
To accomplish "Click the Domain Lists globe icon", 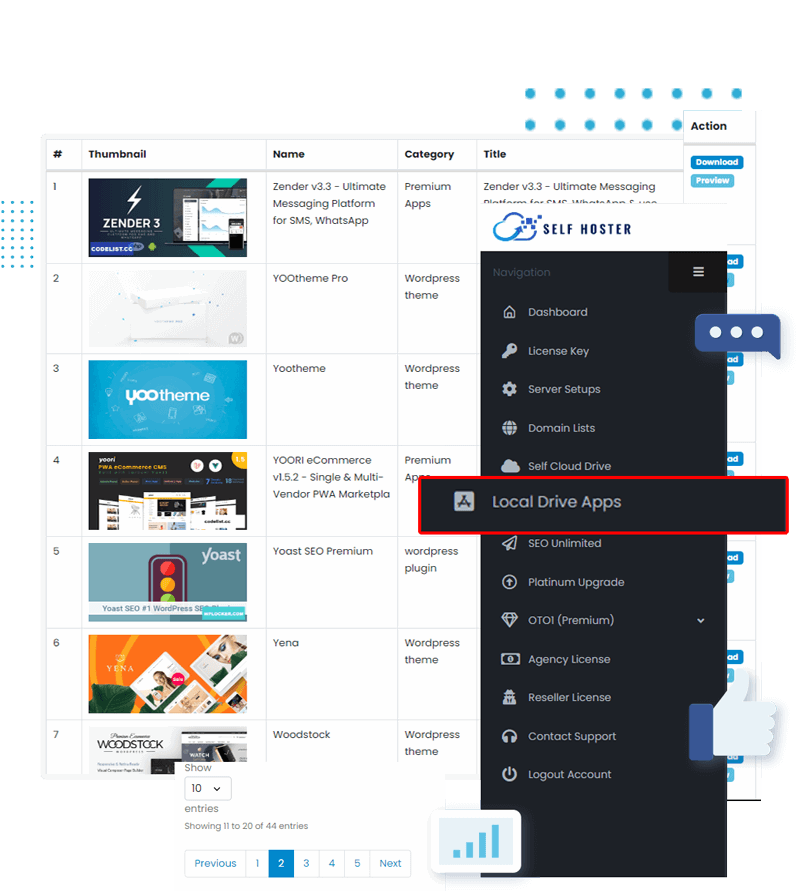I will (x=509, y=428).
